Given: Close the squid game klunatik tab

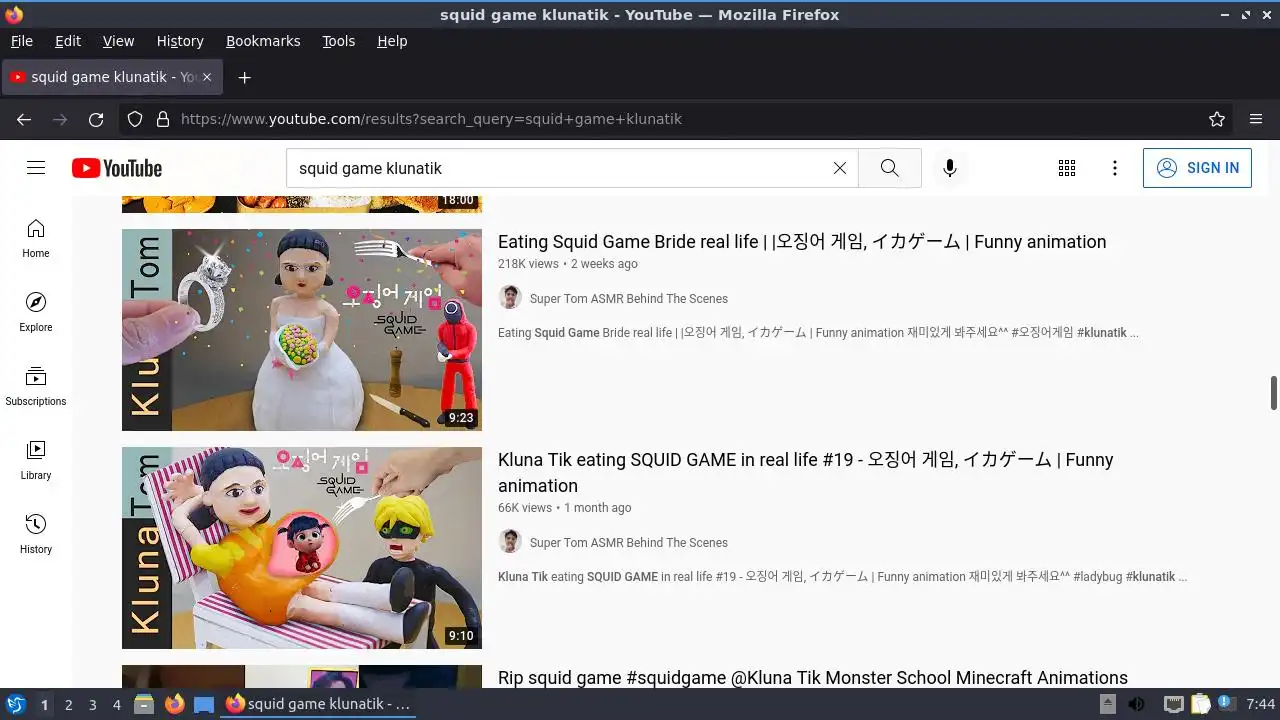Looking at the screenshot, I should tap(207, 77).
